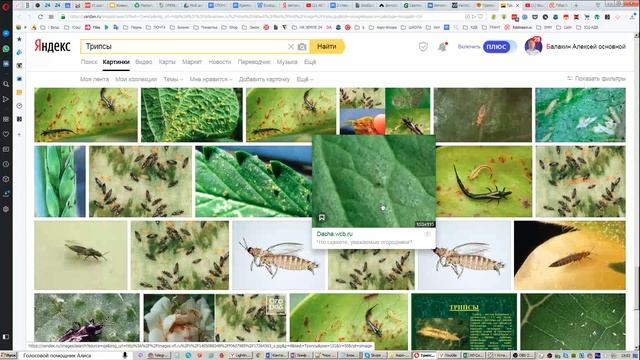Open the wheat ear thumbnail
The image size is (640, 360).
click(x=60, y=181)
